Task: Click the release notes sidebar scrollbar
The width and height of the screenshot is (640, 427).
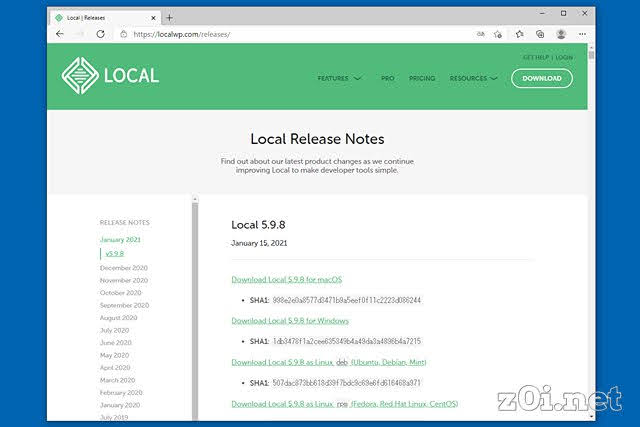Action: pos(195,310)
